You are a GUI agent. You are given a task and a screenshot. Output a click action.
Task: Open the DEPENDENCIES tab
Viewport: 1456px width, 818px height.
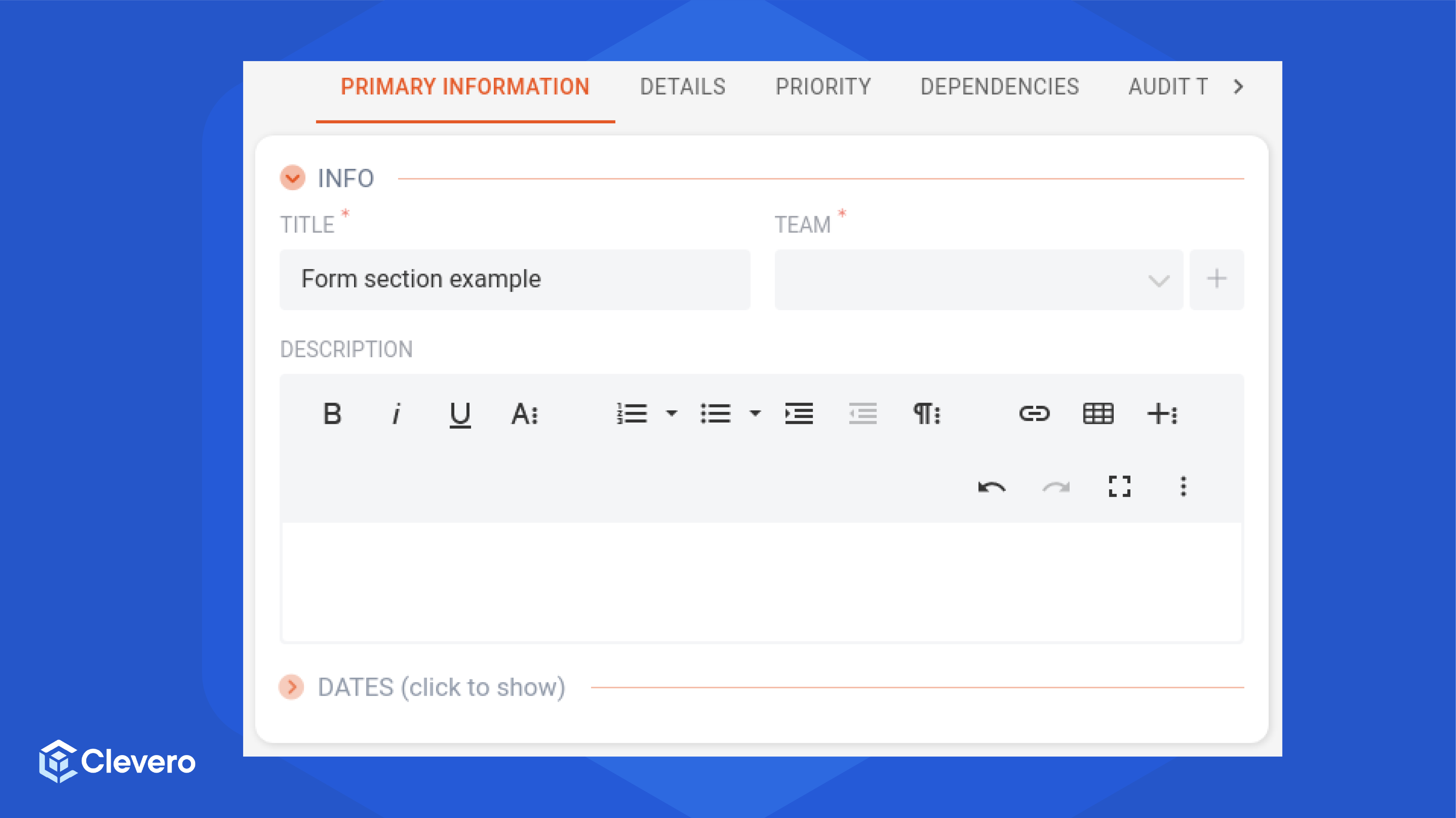tap(1000, 87)
